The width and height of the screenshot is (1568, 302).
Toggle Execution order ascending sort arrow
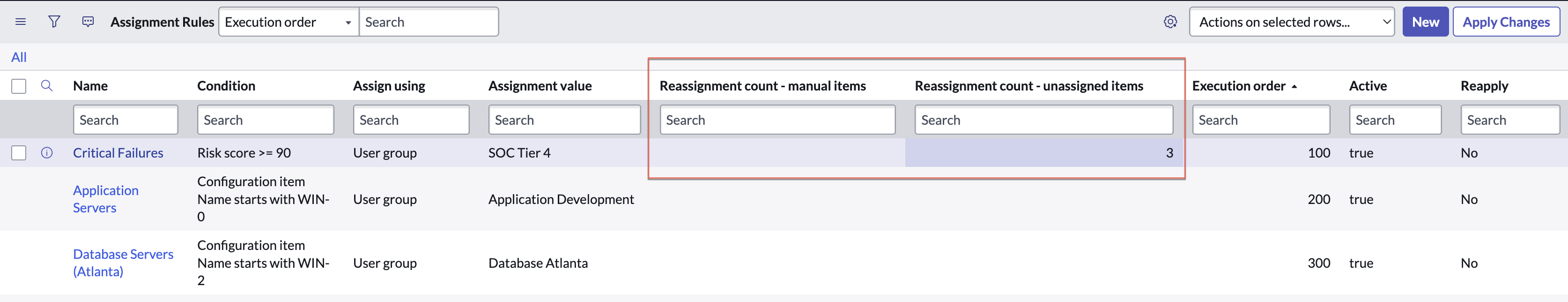click(1294, 86)
